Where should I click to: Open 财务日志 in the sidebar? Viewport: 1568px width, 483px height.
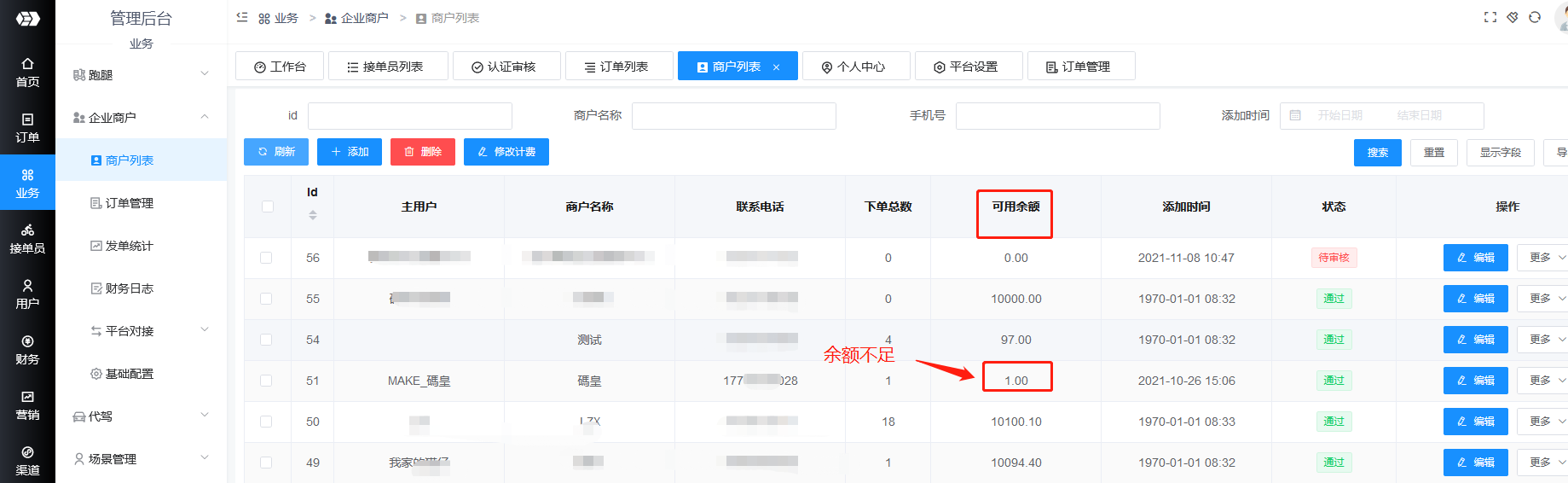(142, 288)
